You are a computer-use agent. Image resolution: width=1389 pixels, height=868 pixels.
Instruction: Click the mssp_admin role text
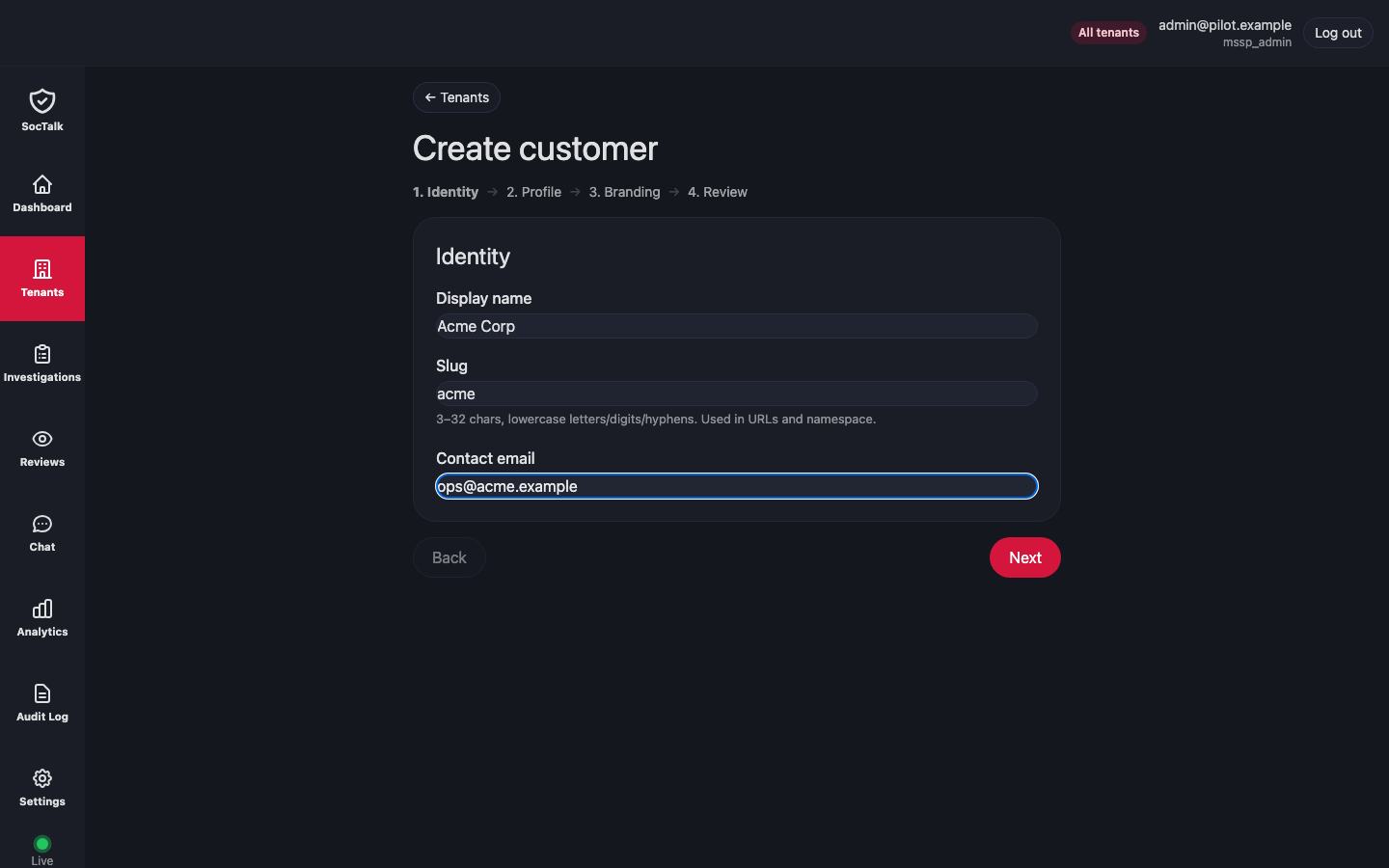[x=1257, y=42]
